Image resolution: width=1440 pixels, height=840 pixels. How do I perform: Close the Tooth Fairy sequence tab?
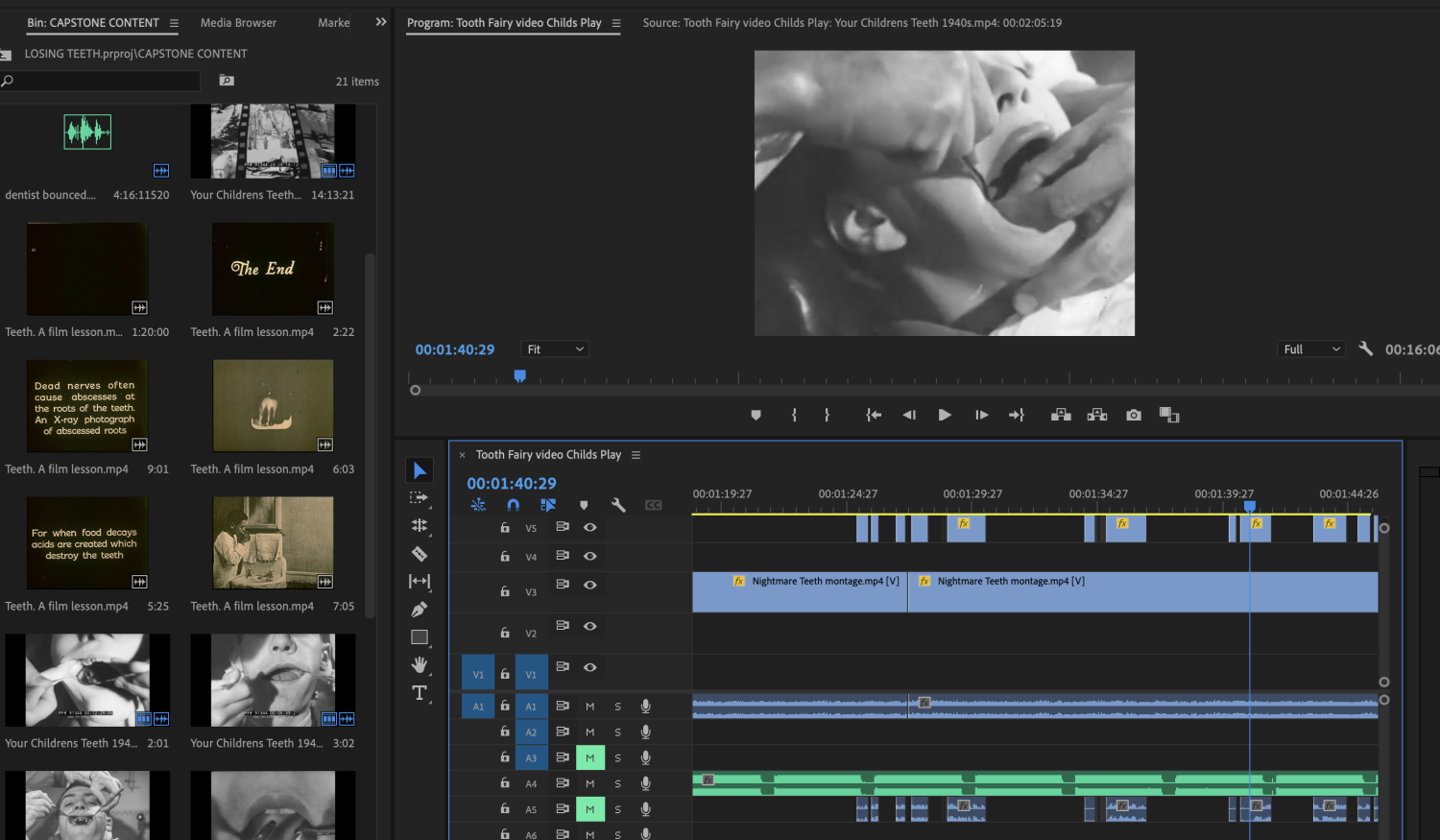(462, 455)
